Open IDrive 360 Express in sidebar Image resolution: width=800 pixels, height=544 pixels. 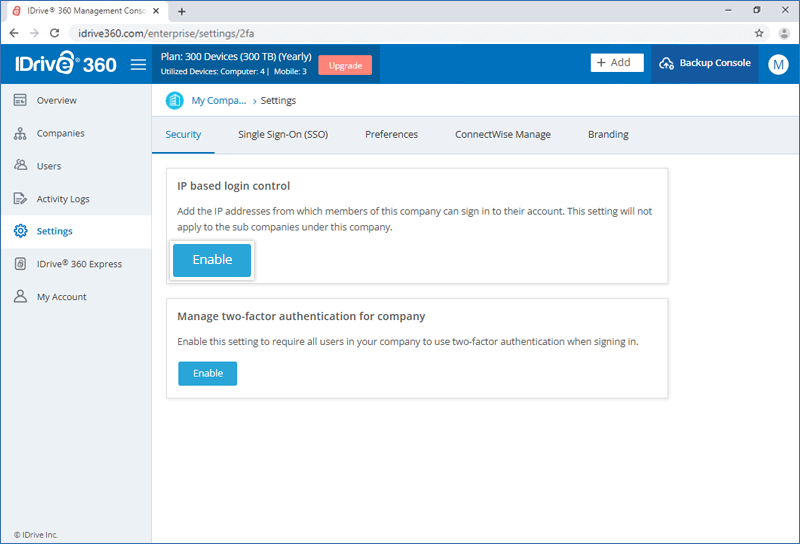(x=77, y=264)
